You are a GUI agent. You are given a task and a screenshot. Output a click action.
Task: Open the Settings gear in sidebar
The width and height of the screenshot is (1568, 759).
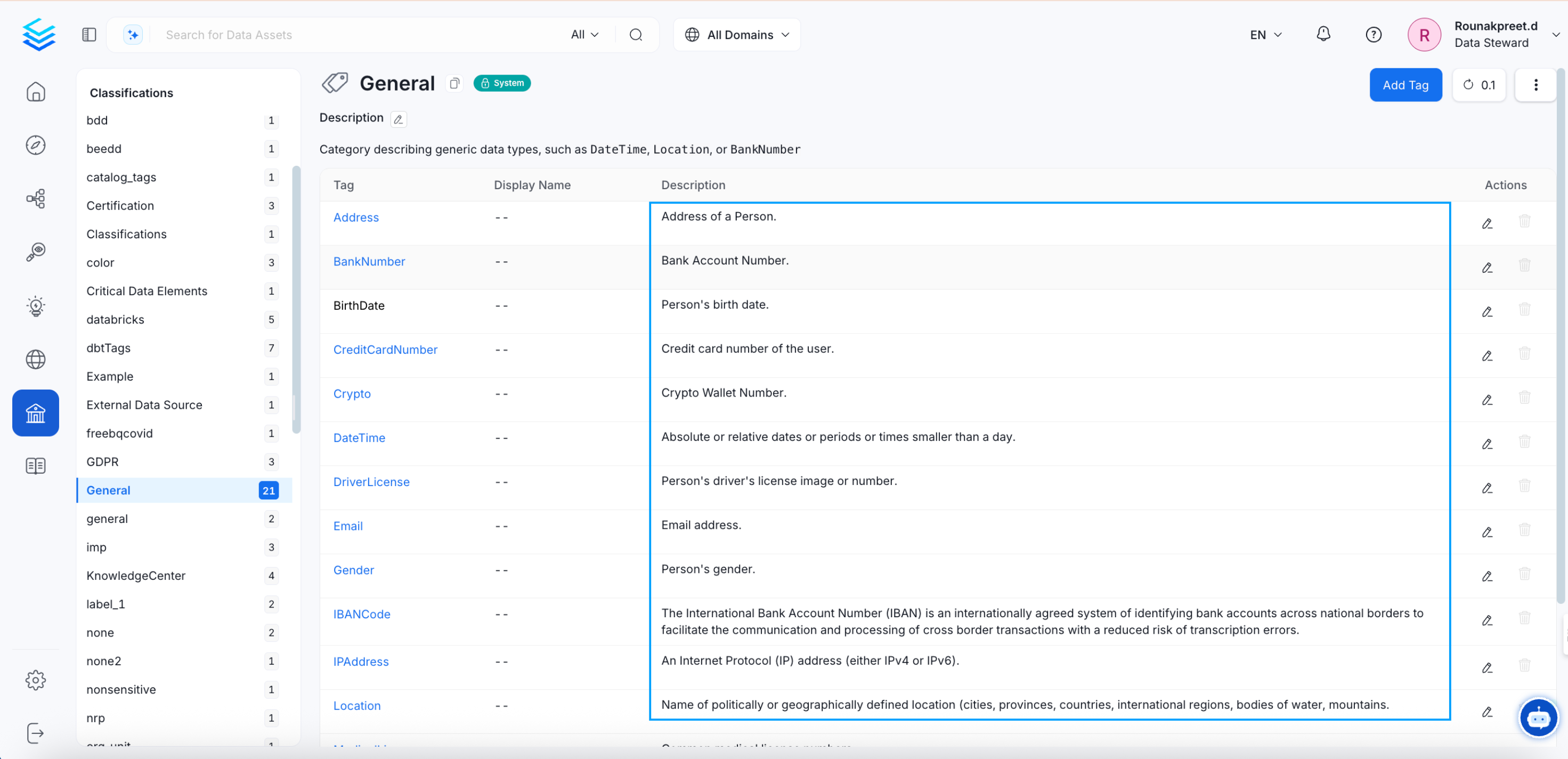tap(35, 680)
